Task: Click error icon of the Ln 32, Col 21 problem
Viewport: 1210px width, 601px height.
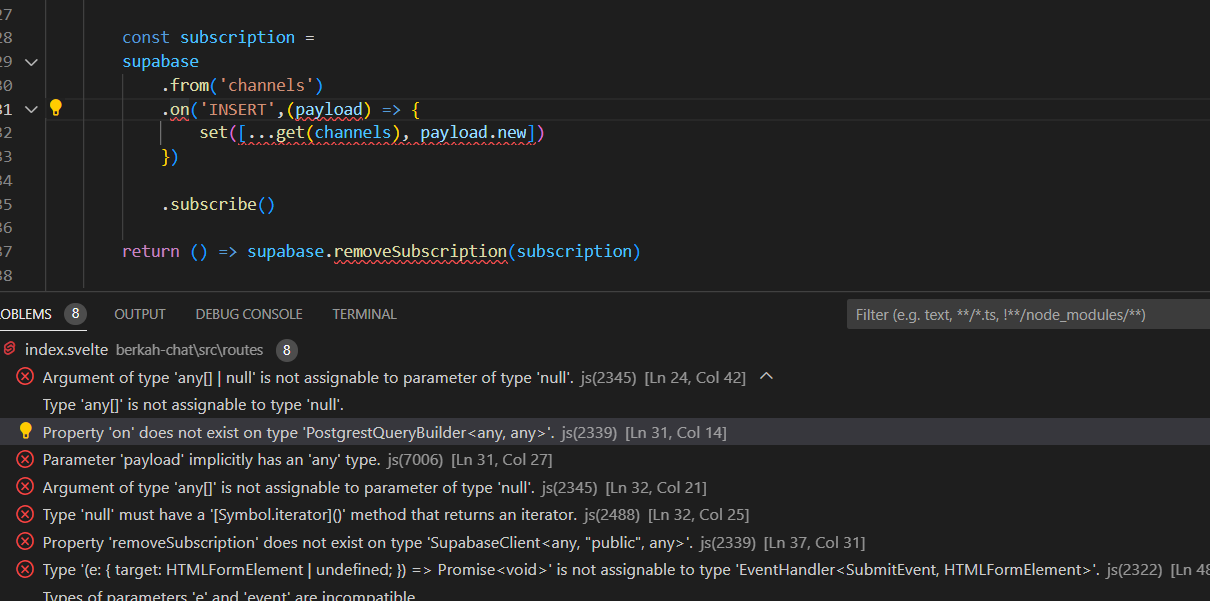Action: point(26,487)
